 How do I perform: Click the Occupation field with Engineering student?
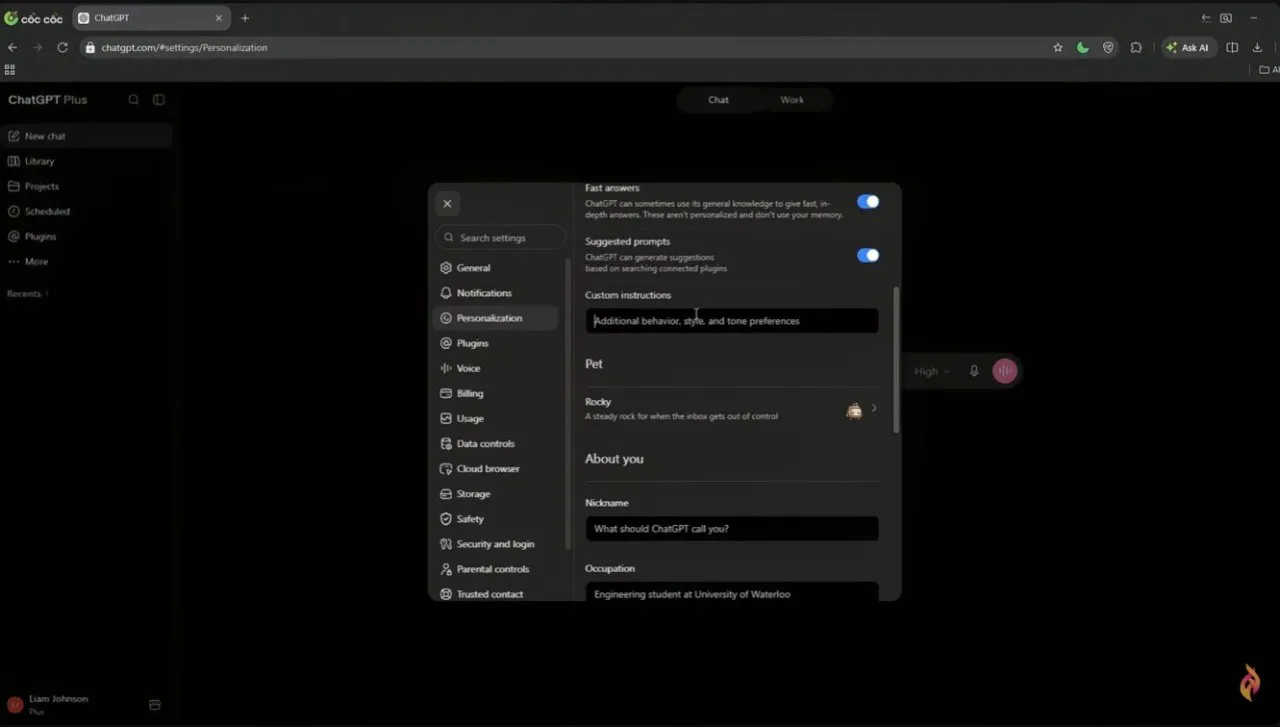732,593
